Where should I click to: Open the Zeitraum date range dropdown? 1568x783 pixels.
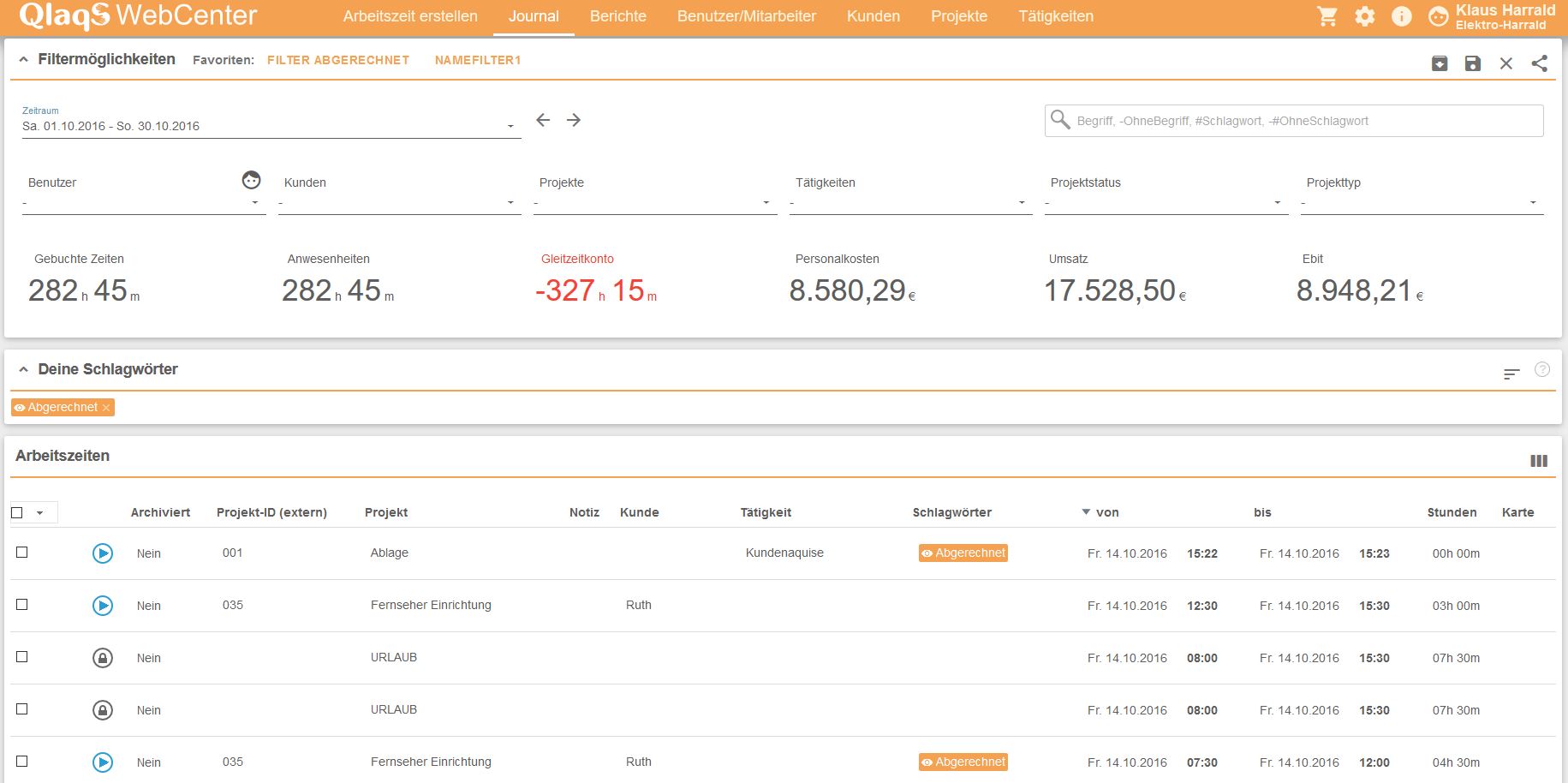pyautogui.click(x=271, y=126)
